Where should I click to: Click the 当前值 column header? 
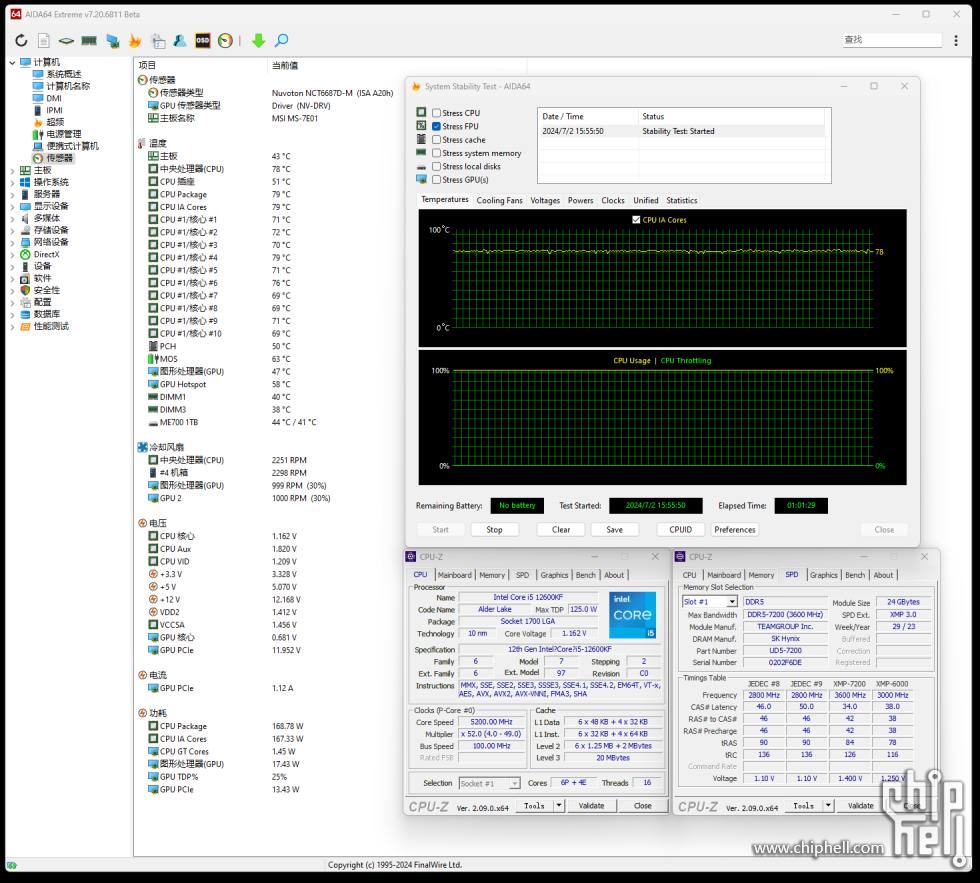(x=285, y=65)
